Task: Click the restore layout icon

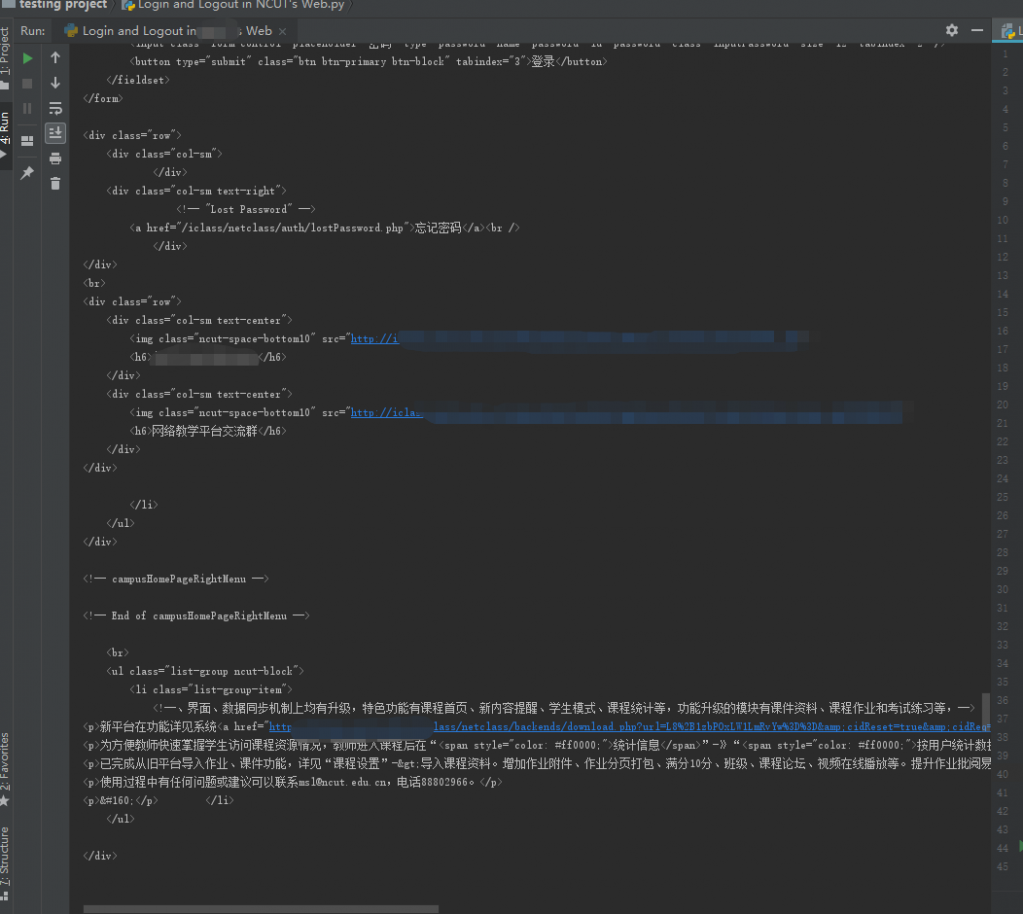Action: (28, 139)
